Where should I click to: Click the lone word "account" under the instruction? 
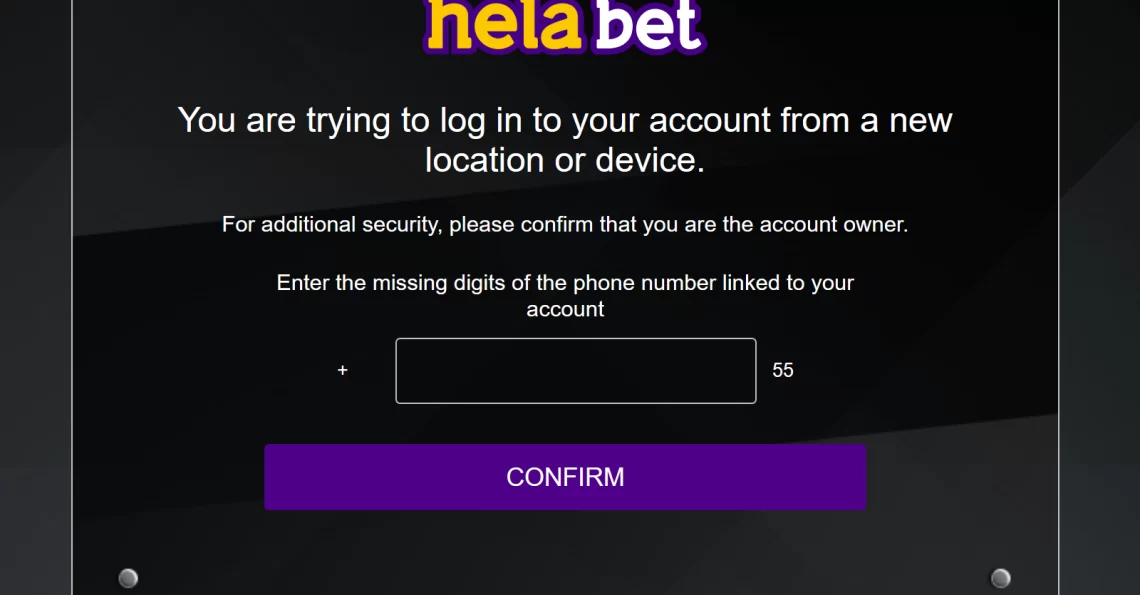565,310
